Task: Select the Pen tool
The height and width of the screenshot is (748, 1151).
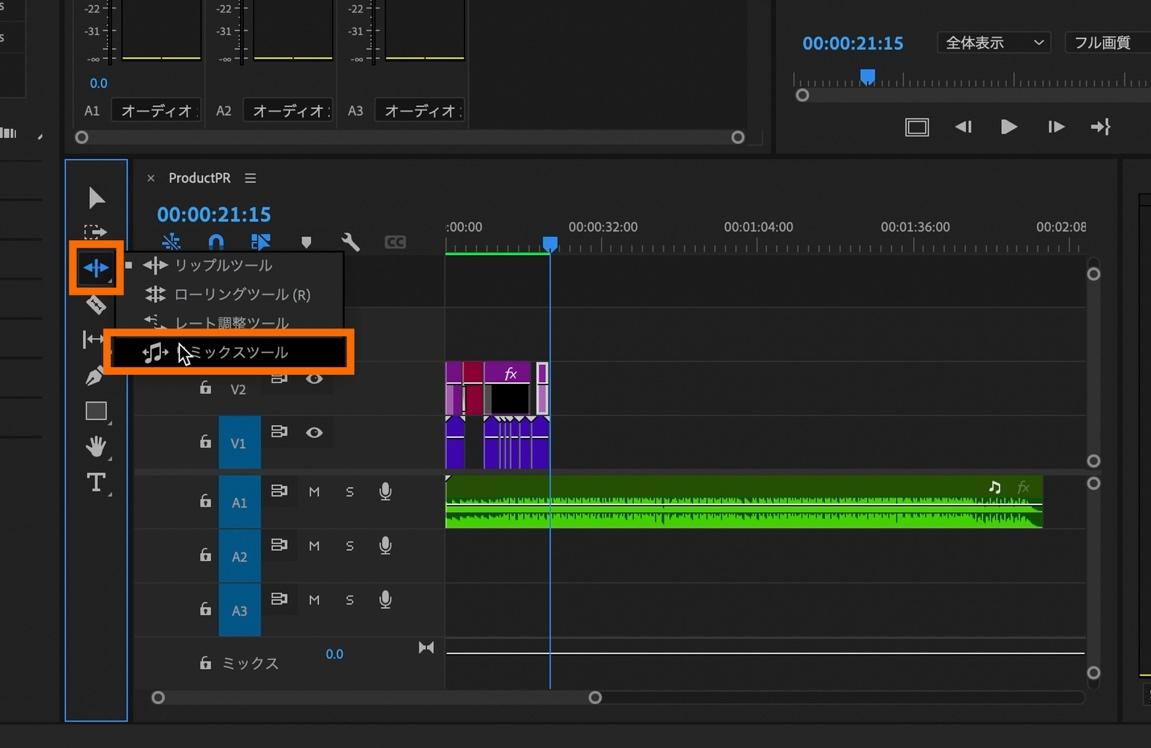Action: [x=95, y=376]
